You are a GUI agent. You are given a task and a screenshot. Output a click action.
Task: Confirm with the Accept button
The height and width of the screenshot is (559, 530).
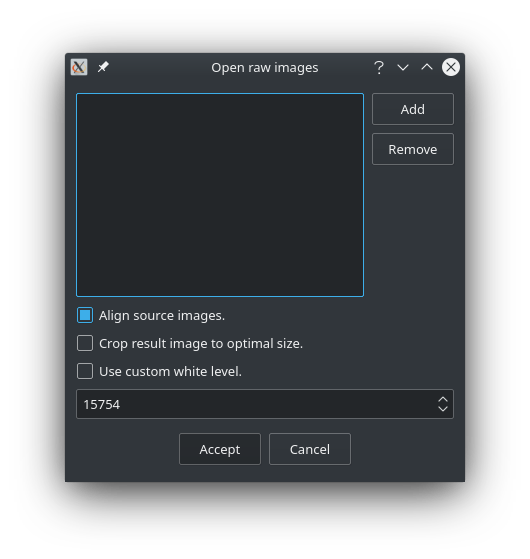coord(220,449)
